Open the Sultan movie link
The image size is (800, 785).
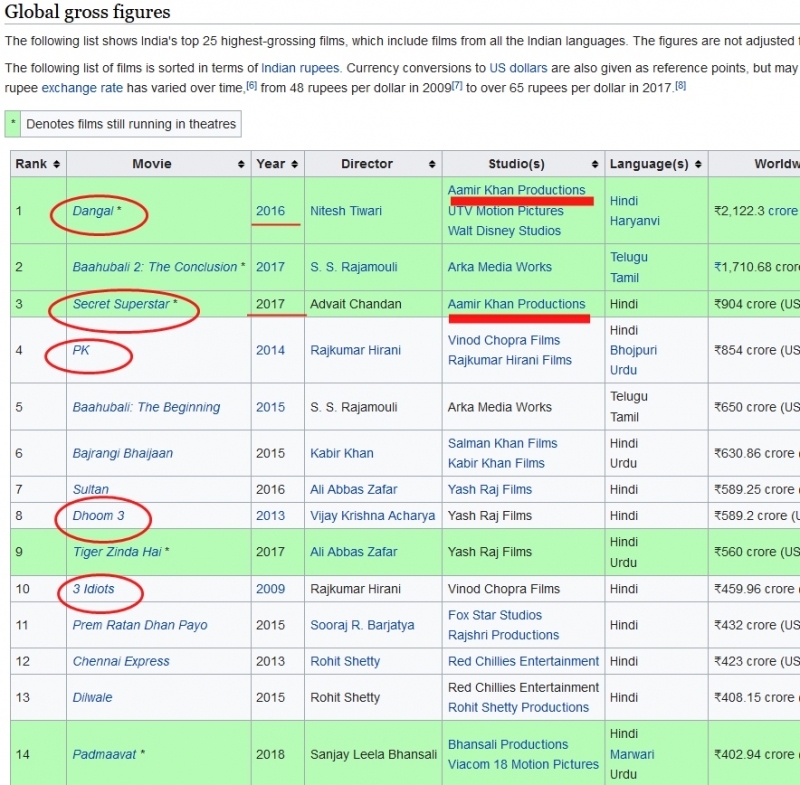pos(90,489)
